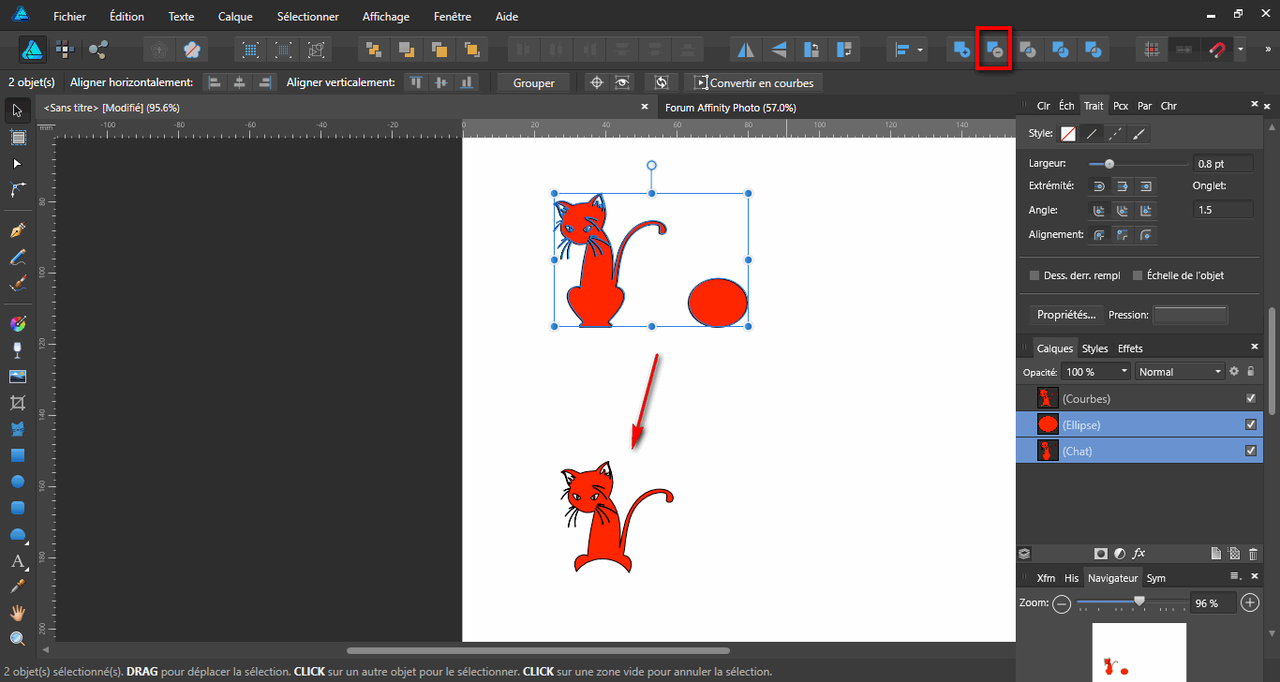1280x682 pixels.
Task: Set stroke style to dashed line
Action: (1116, 133)
